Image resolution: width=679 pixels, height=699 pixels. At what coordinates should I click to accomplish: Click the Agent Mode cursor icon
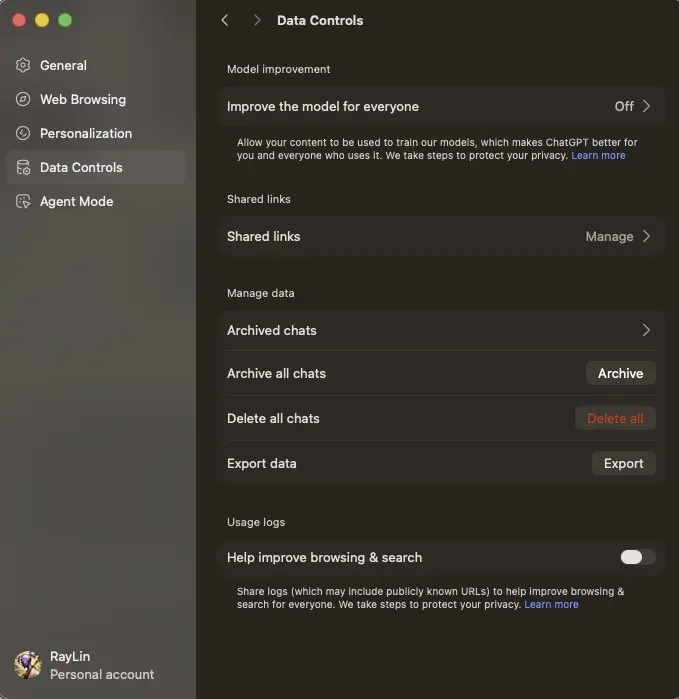click(23, 201)
